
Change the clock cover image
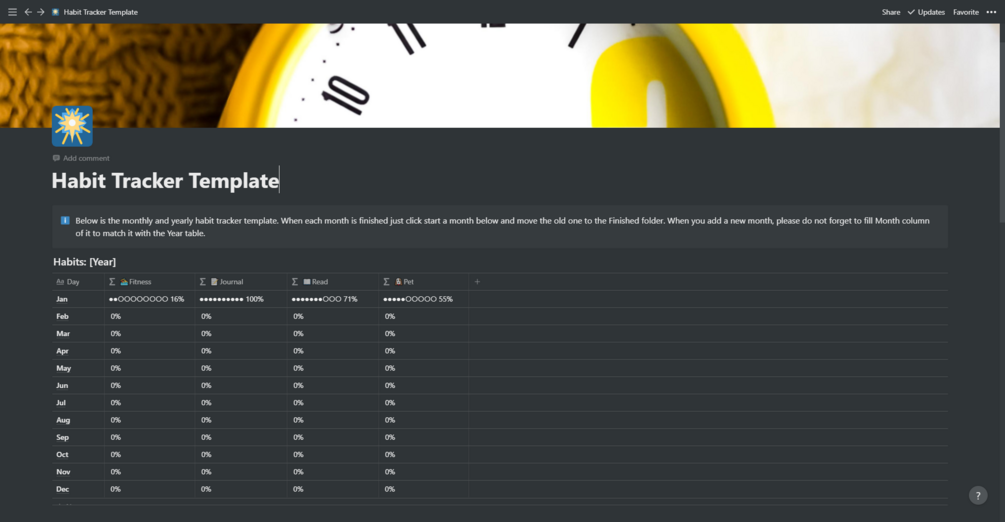[500, 76]
